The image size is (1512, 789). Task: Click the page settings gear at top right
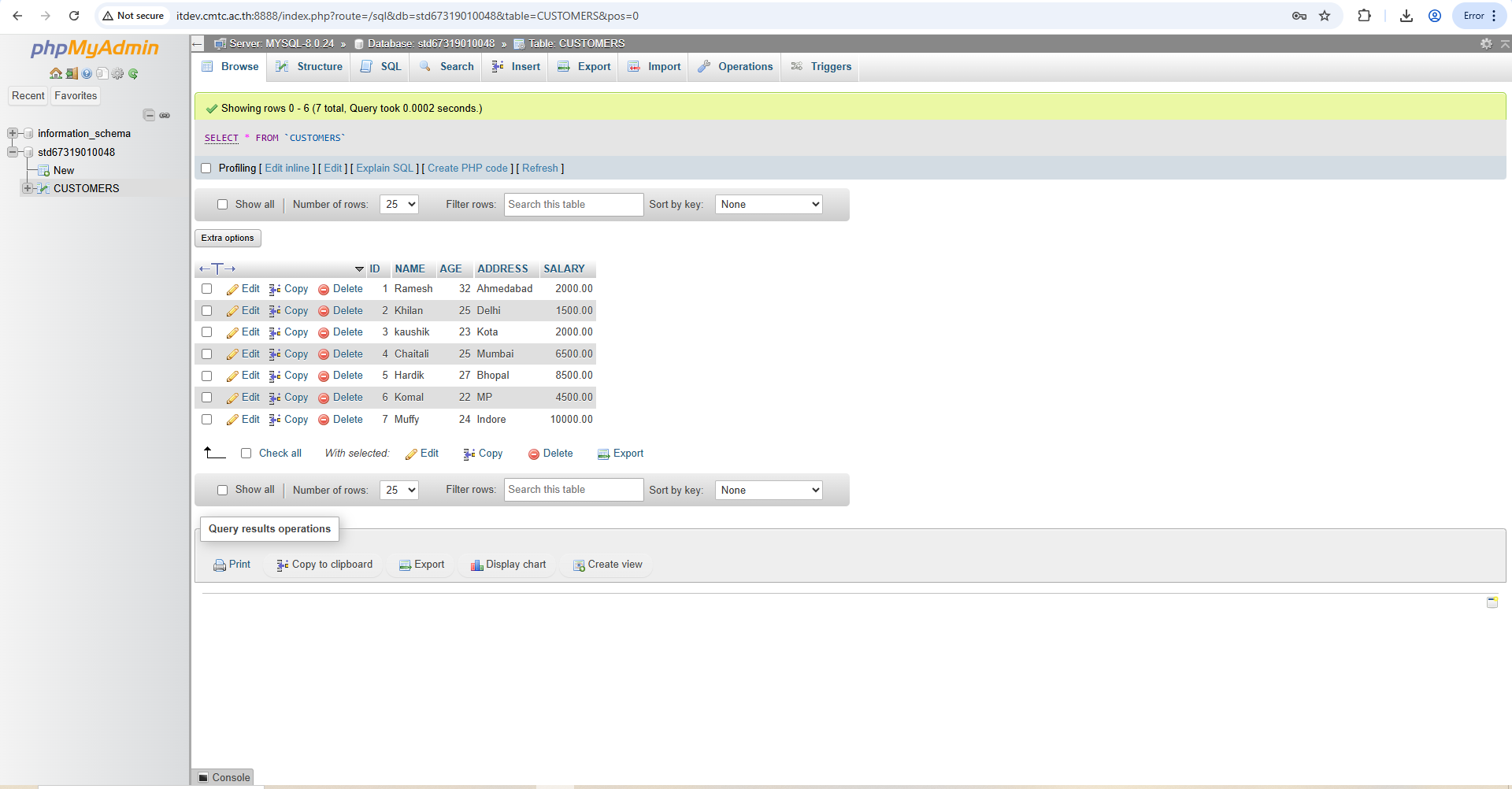pyautogui.click(x=1486, y=44)
